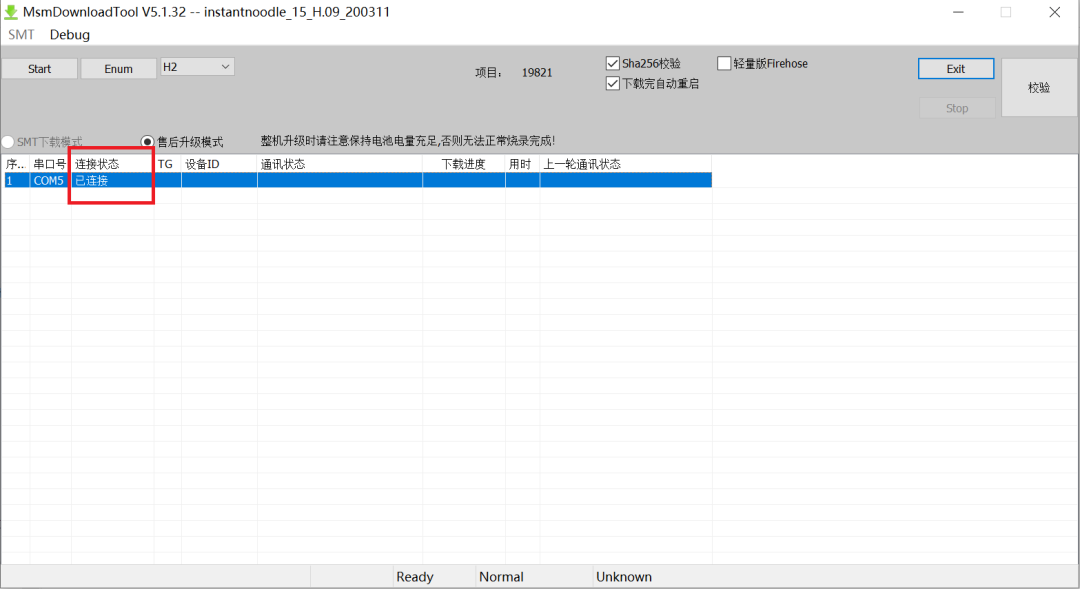Click the 设备ID column header
Image resolution: width=1080 pixels, height=589 pixels.
(x=219, y=164)
